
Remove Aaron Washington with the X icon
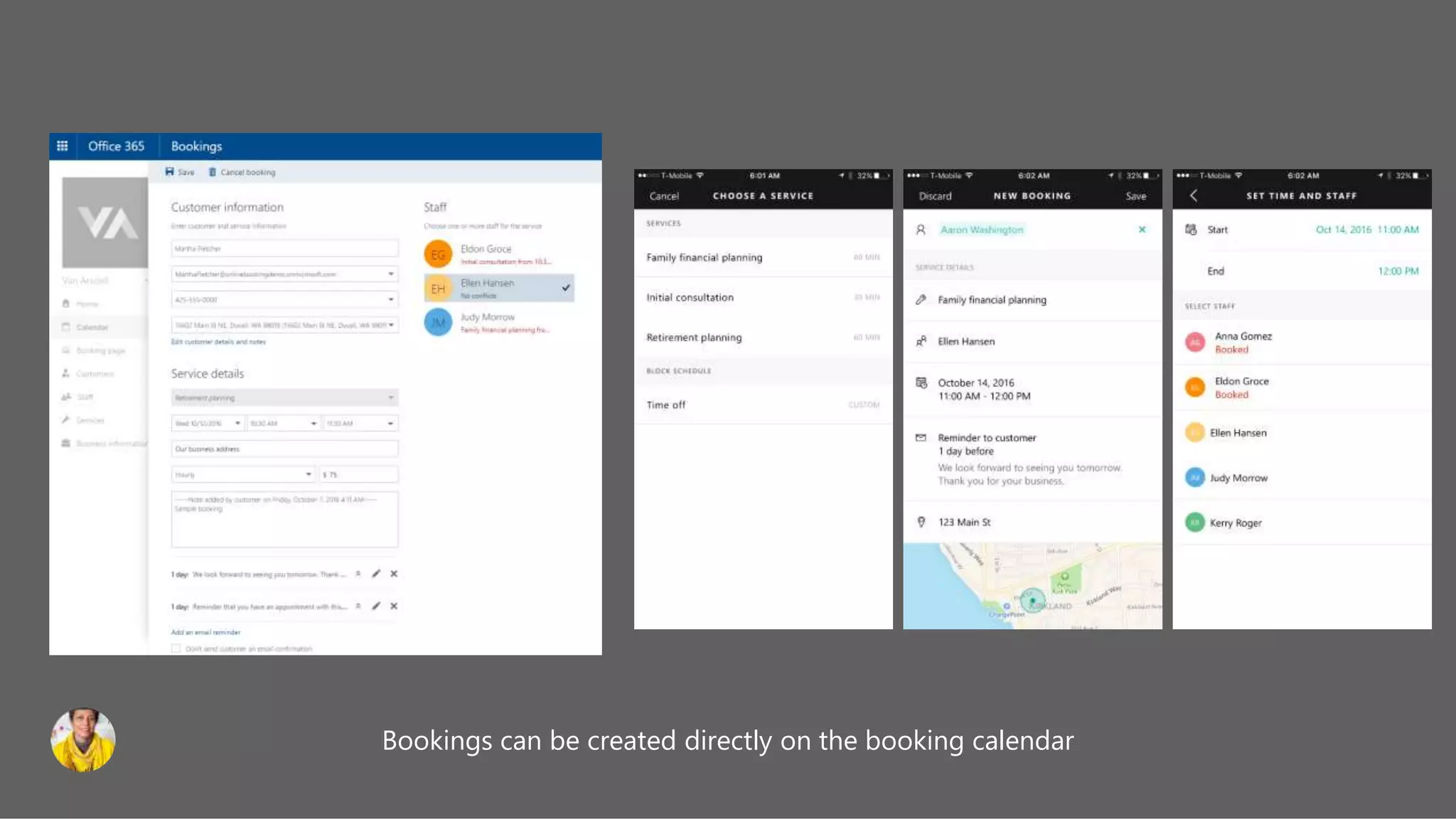(x=1142, y=230)
